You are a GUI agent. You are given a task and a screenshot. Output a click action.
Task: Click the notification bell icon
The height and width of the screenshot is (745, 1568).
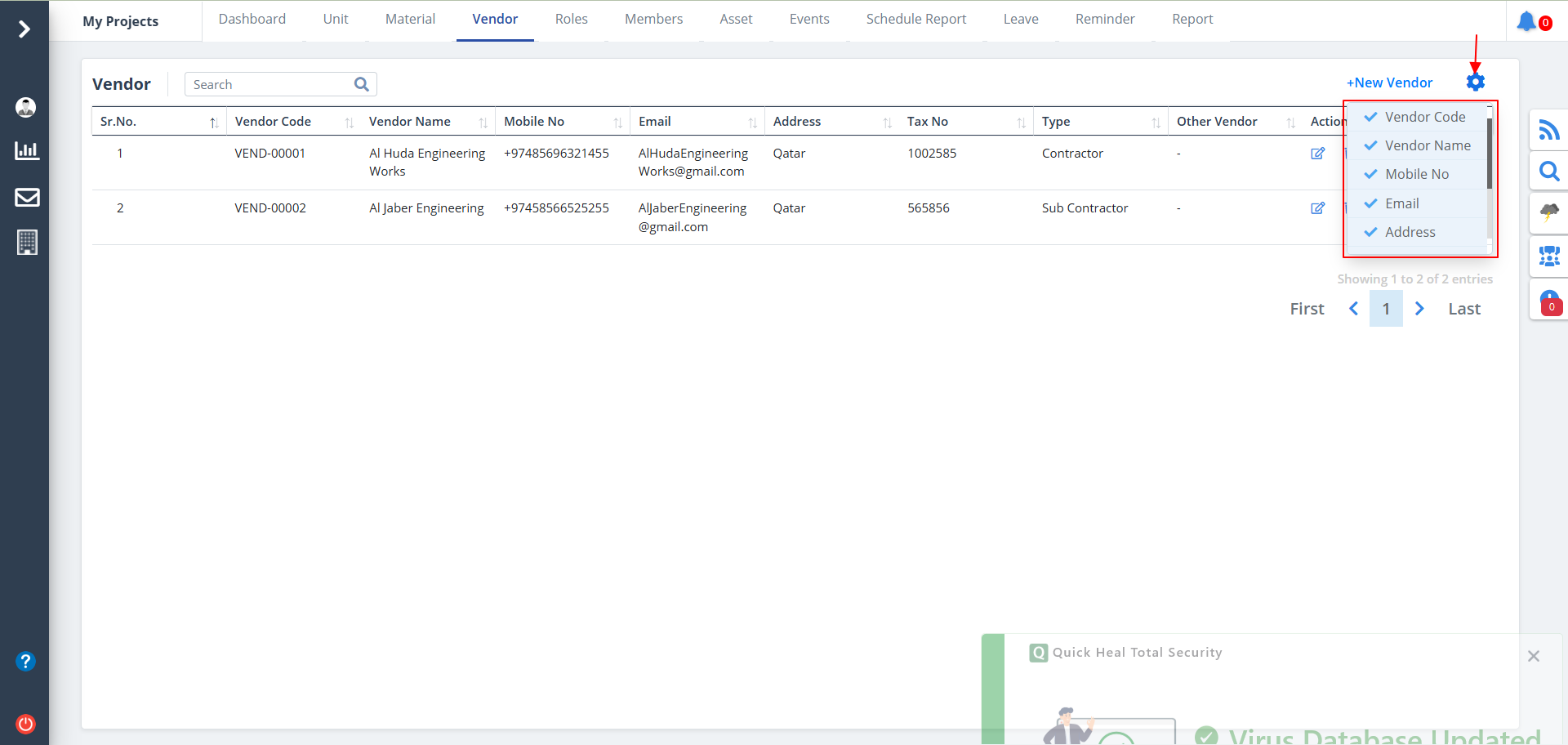coord(1526,21)
